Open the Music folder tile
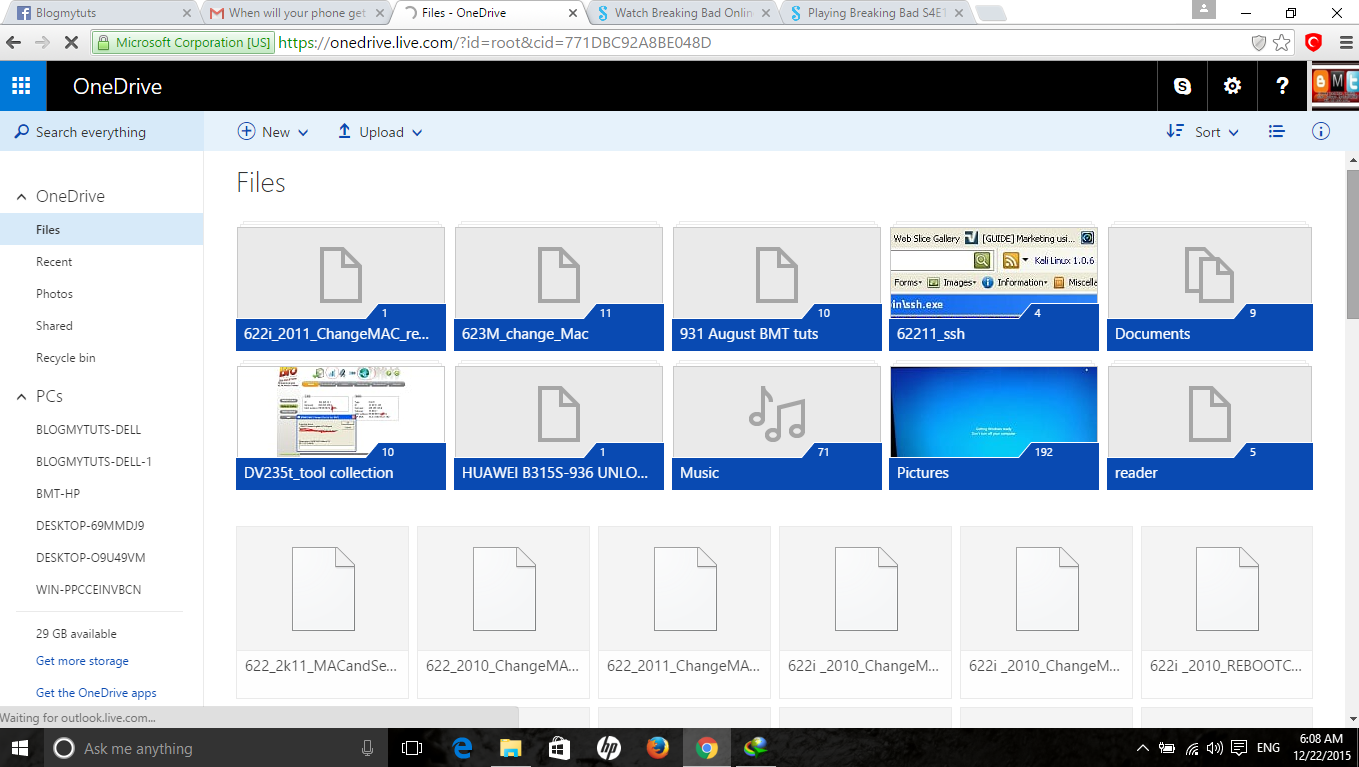The image size is (1359, 767). (777, 428)
